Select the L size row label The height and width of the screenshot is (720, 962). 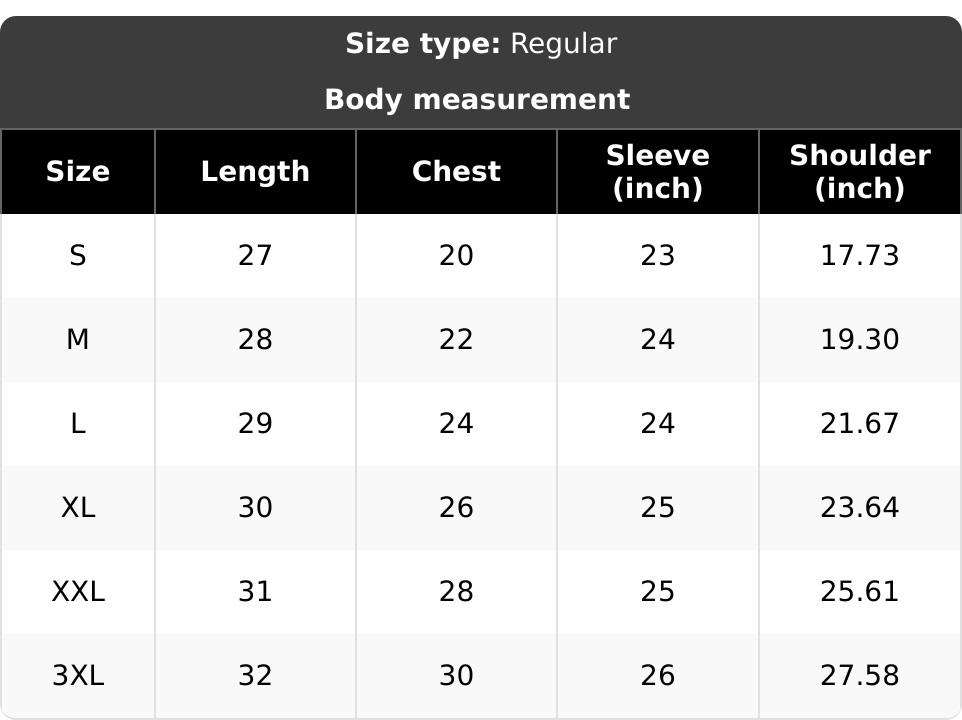pos(78,424)
